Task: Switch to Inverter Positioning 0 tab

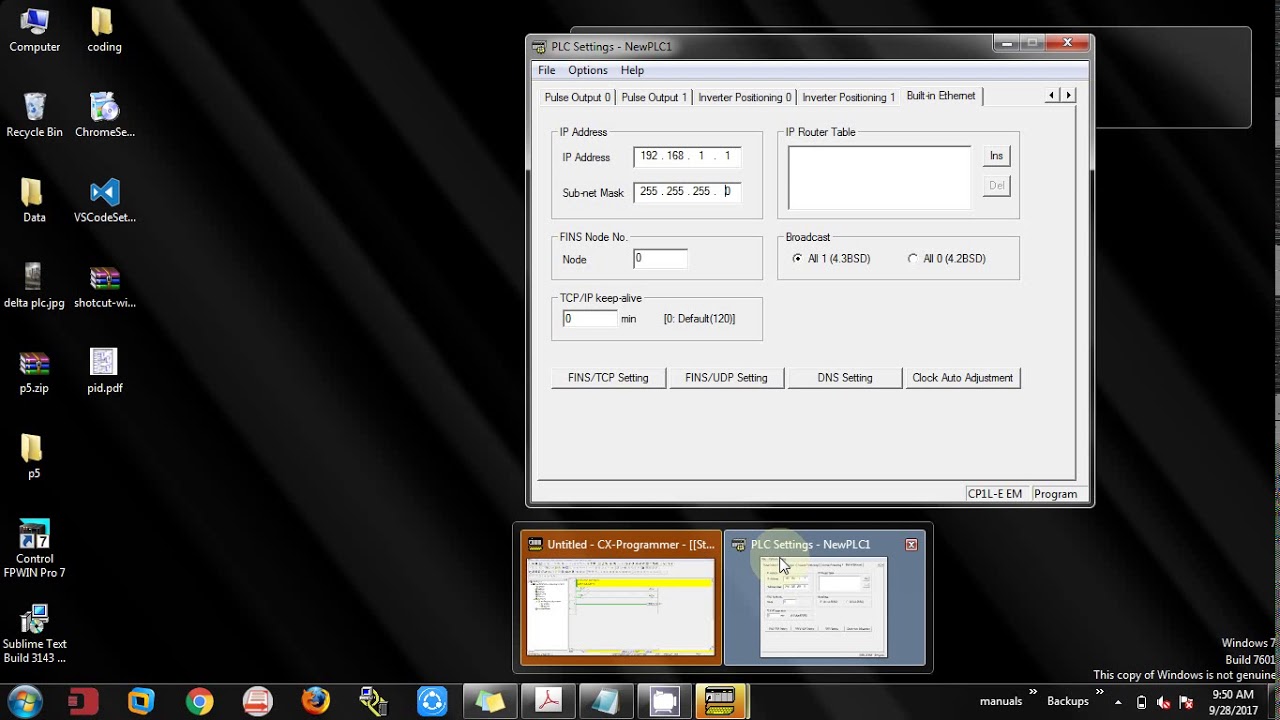Action: (745, 98)
